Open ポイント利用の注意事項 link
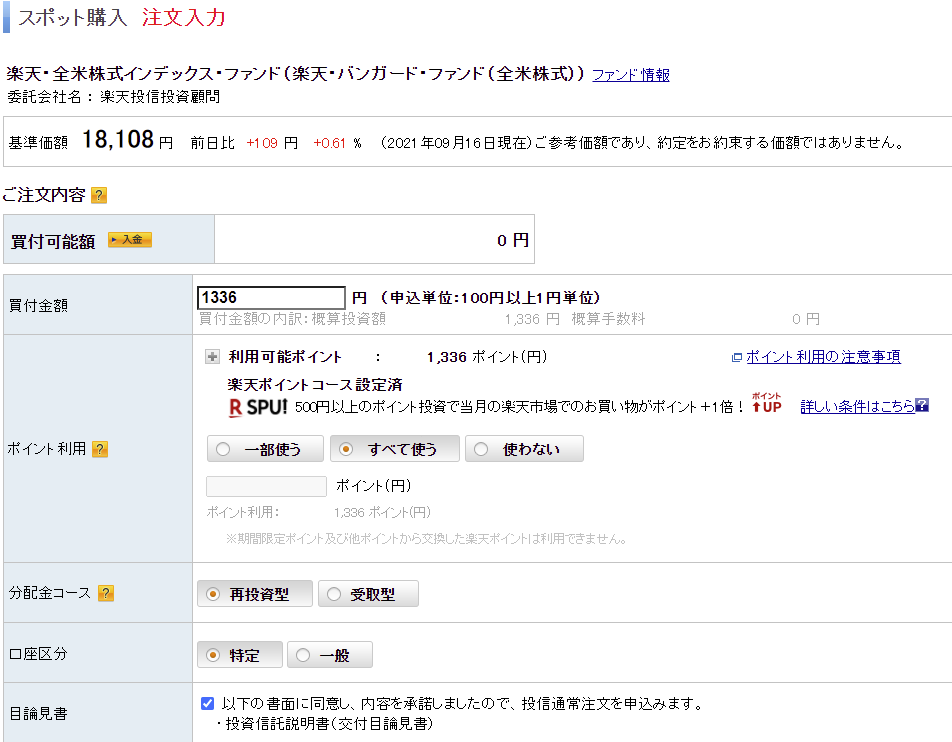 tap(823, 356)
